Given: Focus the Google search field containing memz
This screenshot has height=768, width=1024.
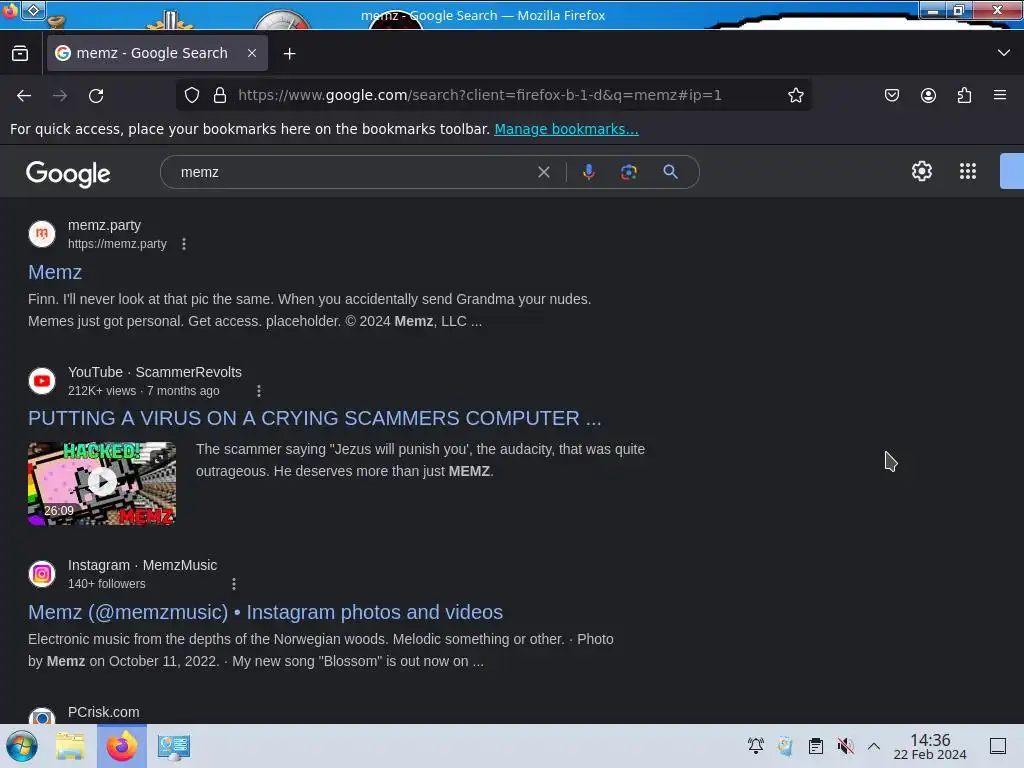Looking at the screenshot, I should coord(356,172).
